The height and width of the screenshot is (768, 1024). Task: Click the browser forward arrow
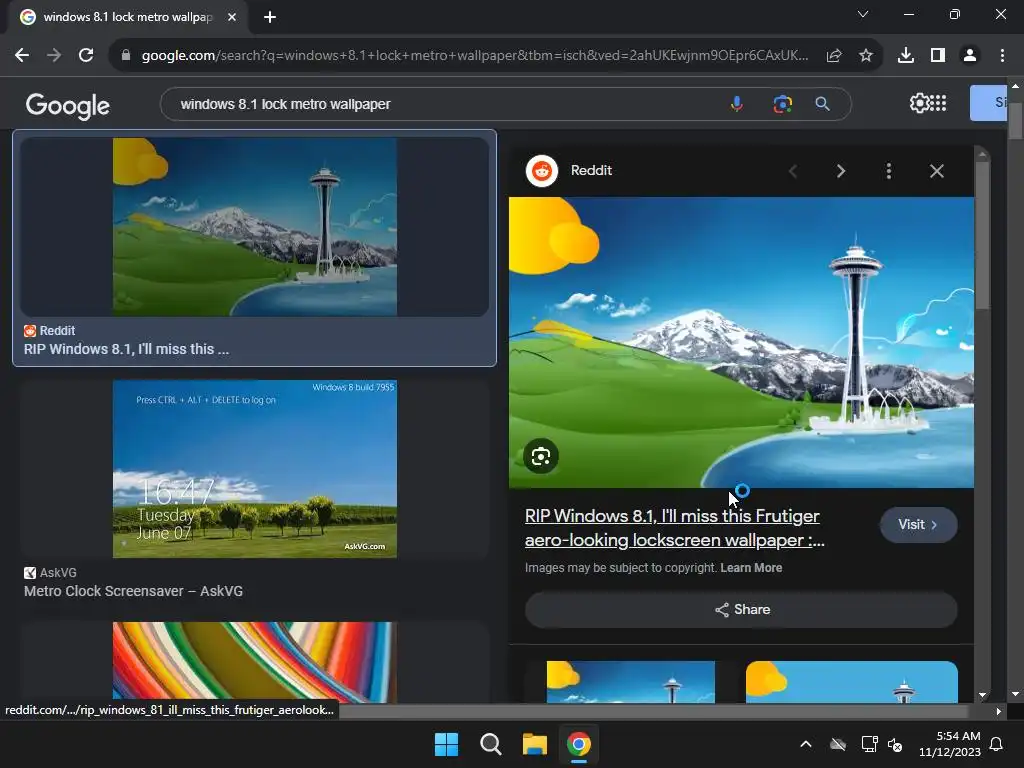[x=54, y=56]
